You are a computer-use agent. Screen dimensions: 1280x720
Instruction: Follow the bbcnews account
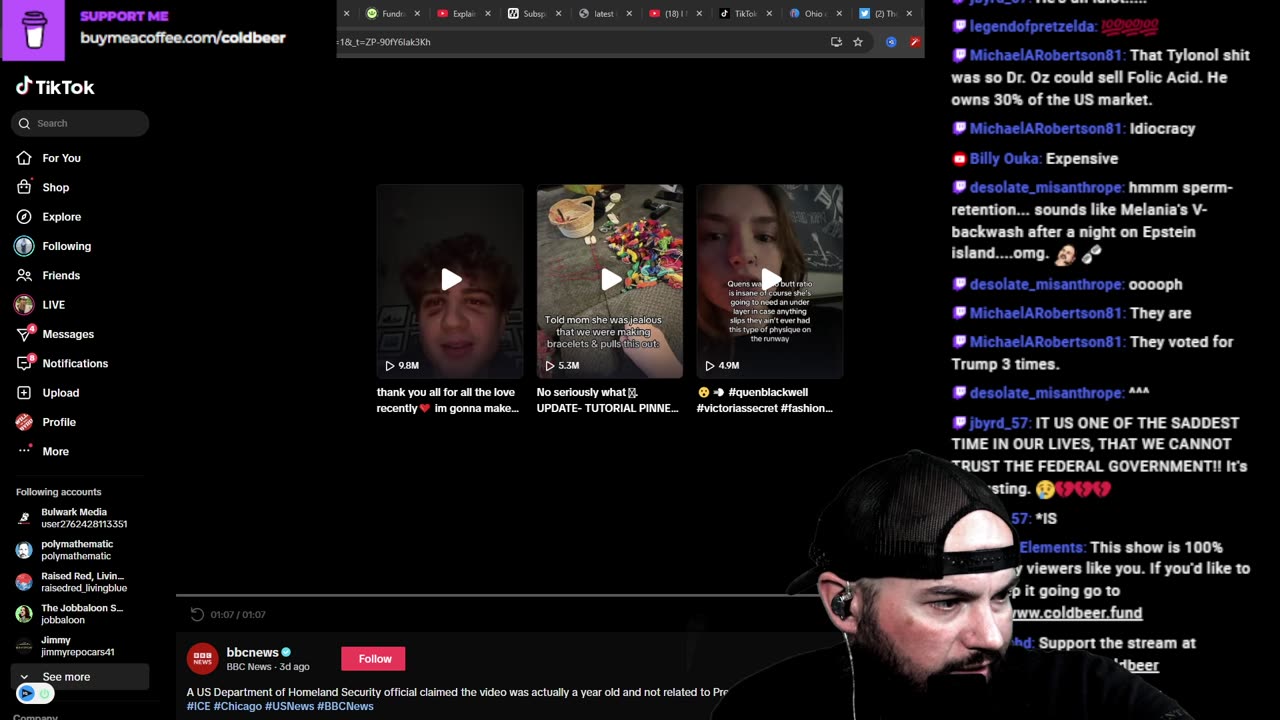click(374, 659)
